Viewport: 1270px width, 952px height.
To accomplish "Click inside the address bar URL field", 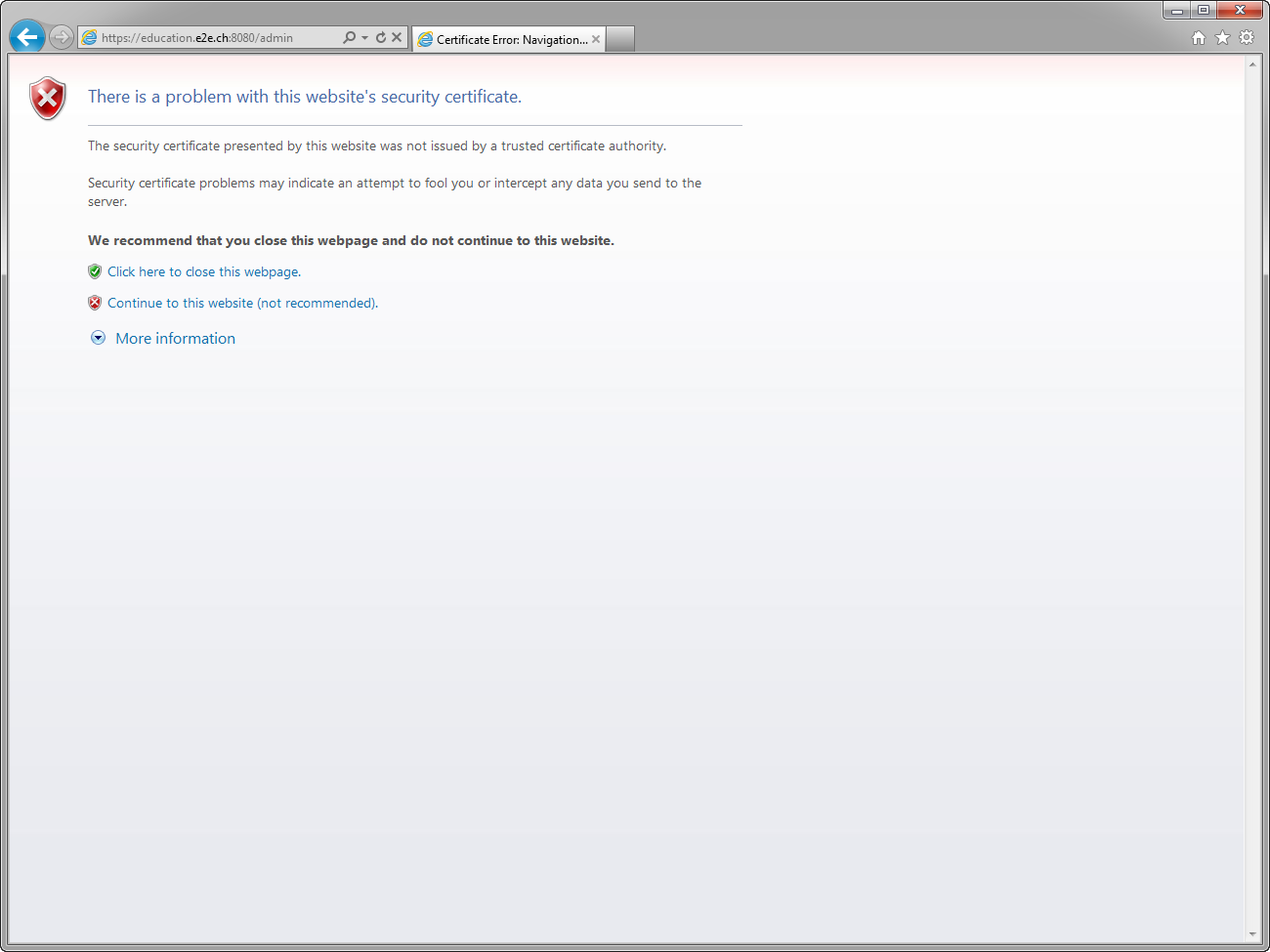I will click(x=215, y=37).
